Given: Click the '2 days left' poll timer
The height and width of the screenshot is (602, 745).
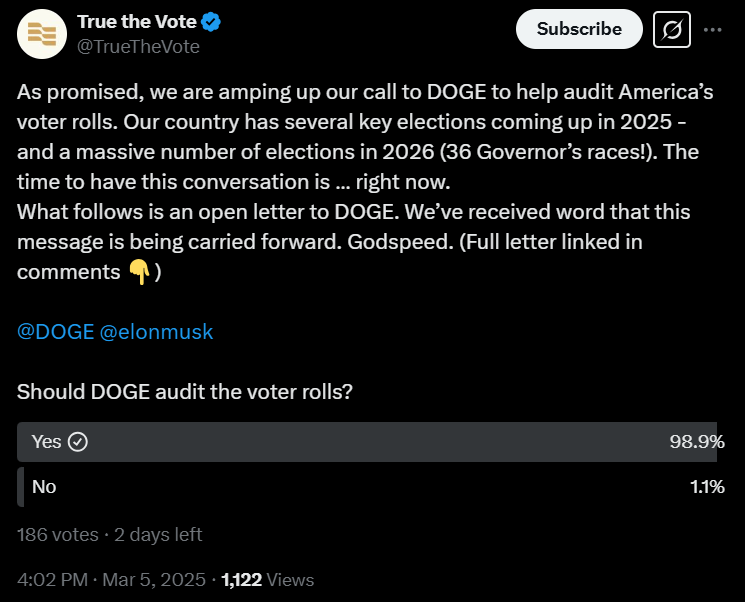Looking at the screenshot, I should click(x=159, y=534).
